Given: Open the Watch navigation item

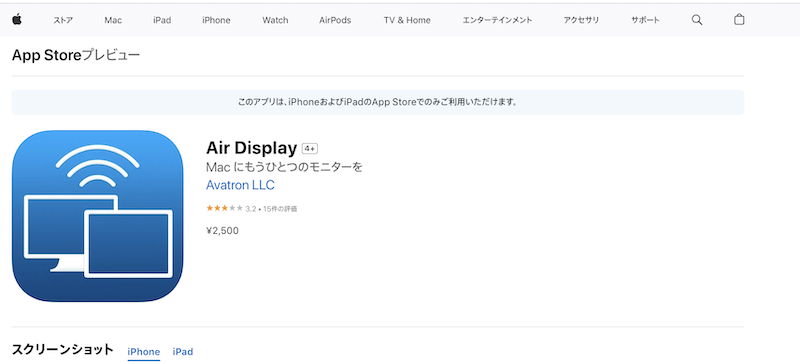Looking at the screenshot, I should tap(276, 20).
